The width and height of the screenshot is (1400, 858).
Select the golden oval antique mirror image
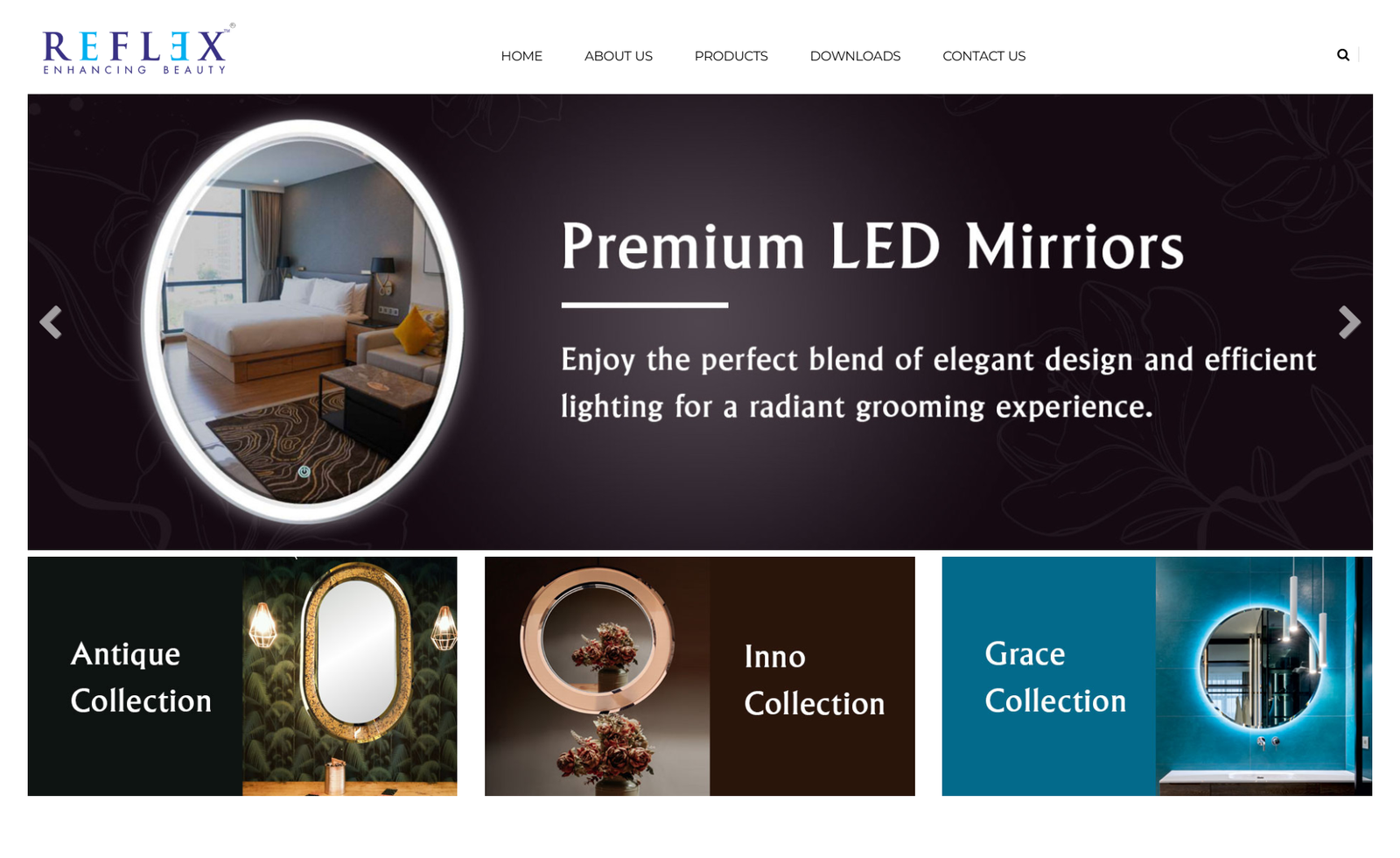(x=350, y=676)
